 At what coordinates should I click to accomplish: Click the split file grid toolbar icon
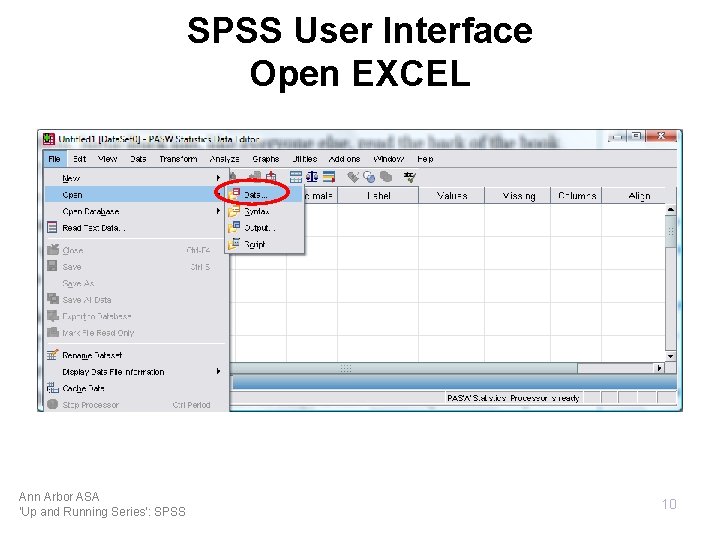(296, 177)
